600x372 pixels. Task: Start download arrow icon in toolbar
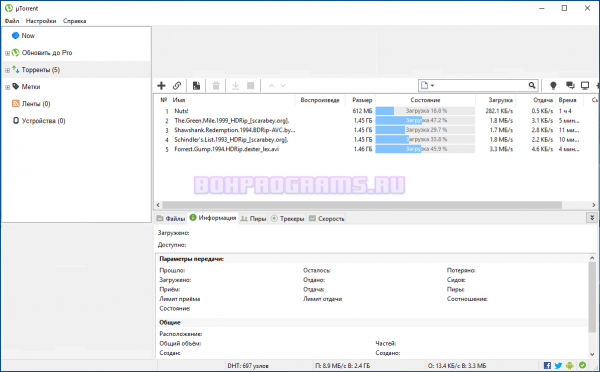tap(235, 86)
